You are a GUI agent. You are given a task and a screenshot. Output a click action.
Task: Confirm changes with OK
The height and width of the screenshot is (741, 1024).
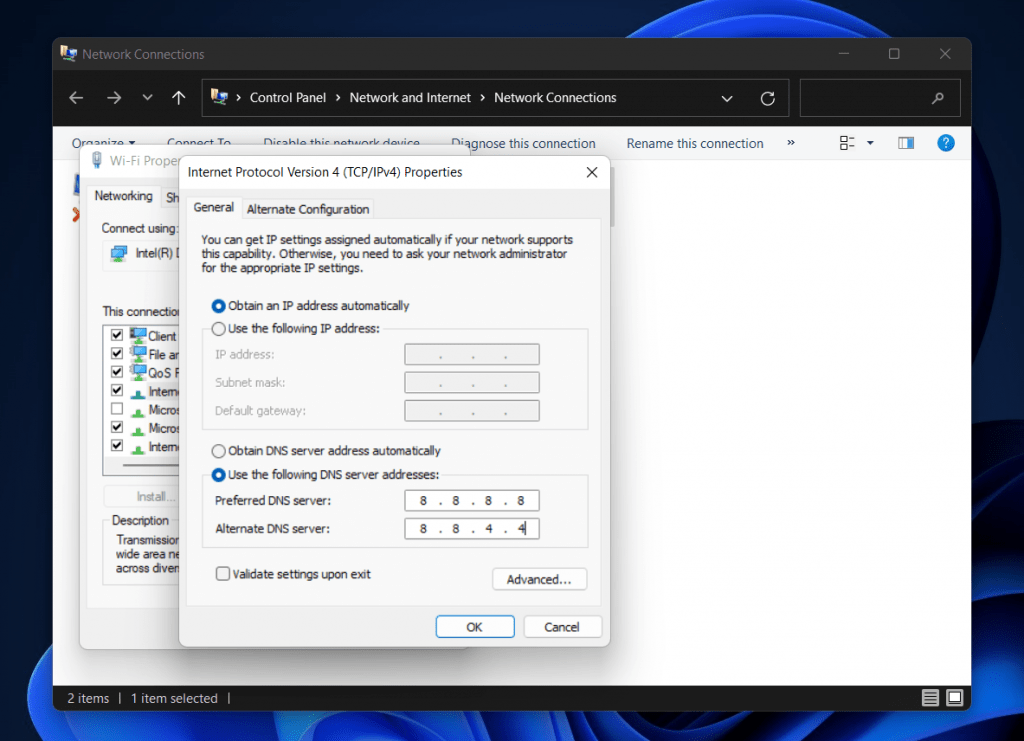[x=475, y=626]
